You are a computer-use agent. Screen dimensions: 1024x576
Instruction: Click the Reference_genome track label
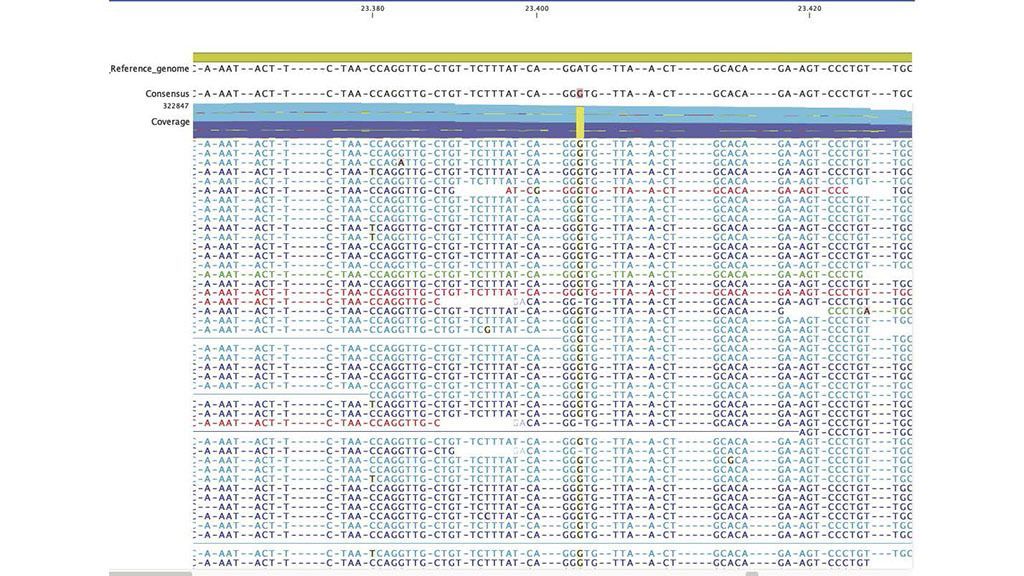click(150, 69)
